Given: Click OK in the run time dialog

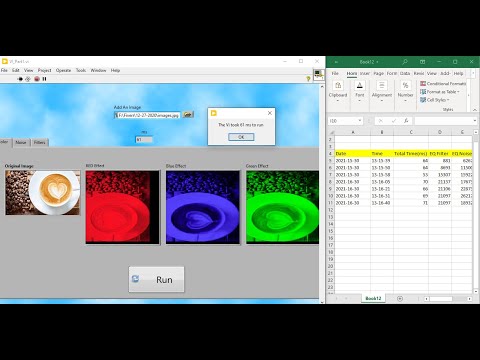Looking at the screenshot, I should tap(241, 137).
